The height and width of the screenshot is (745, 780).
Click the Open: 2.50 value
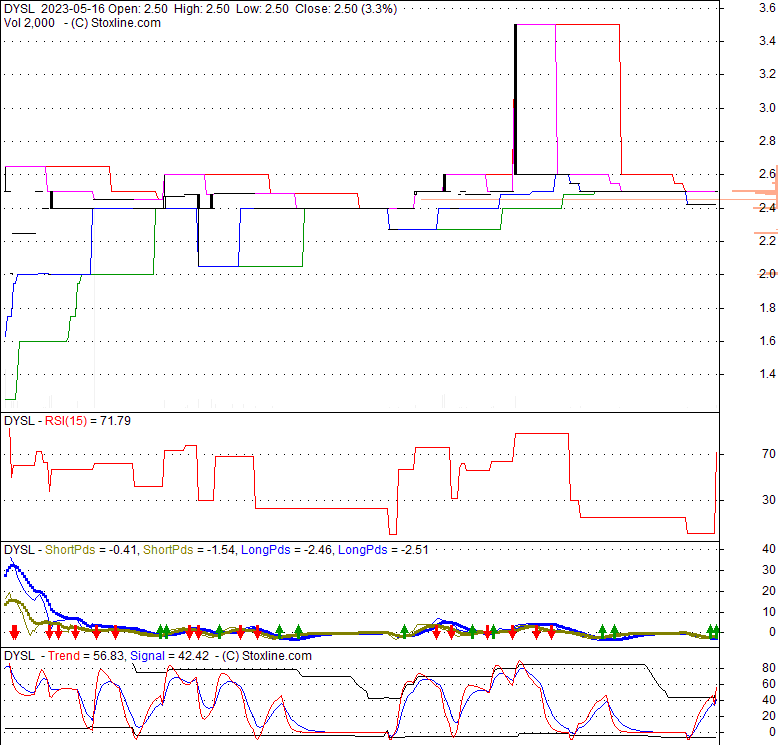coord(138,9)
